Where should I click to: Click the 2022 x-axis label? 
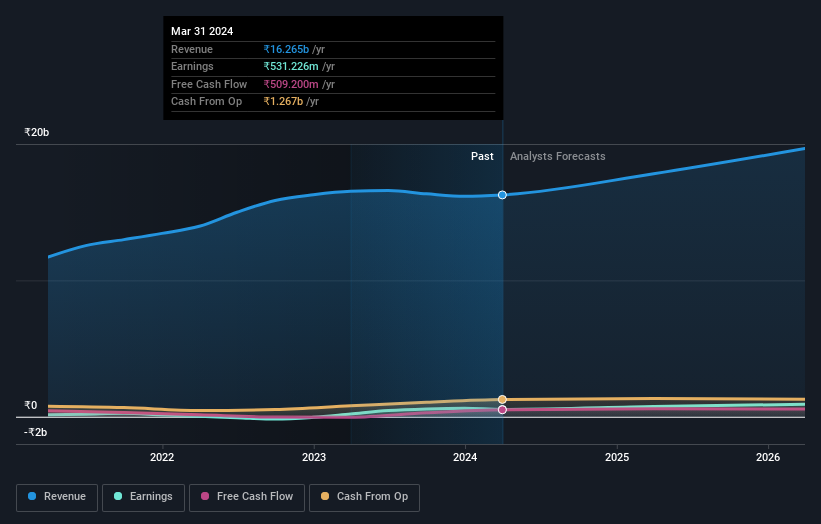pos(162,457)
